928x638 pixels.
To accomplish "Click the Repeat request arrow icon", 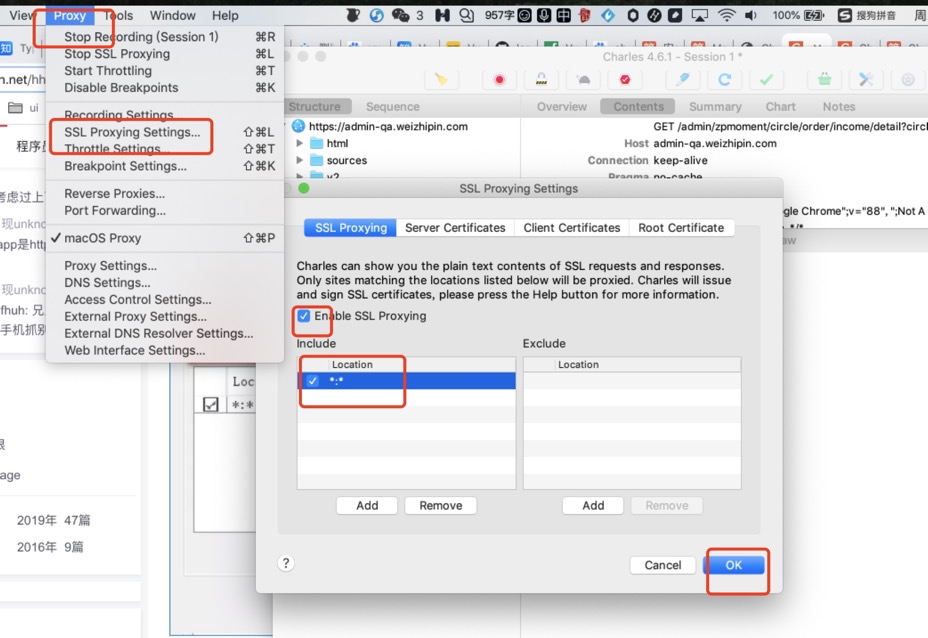I will point(724,80).
